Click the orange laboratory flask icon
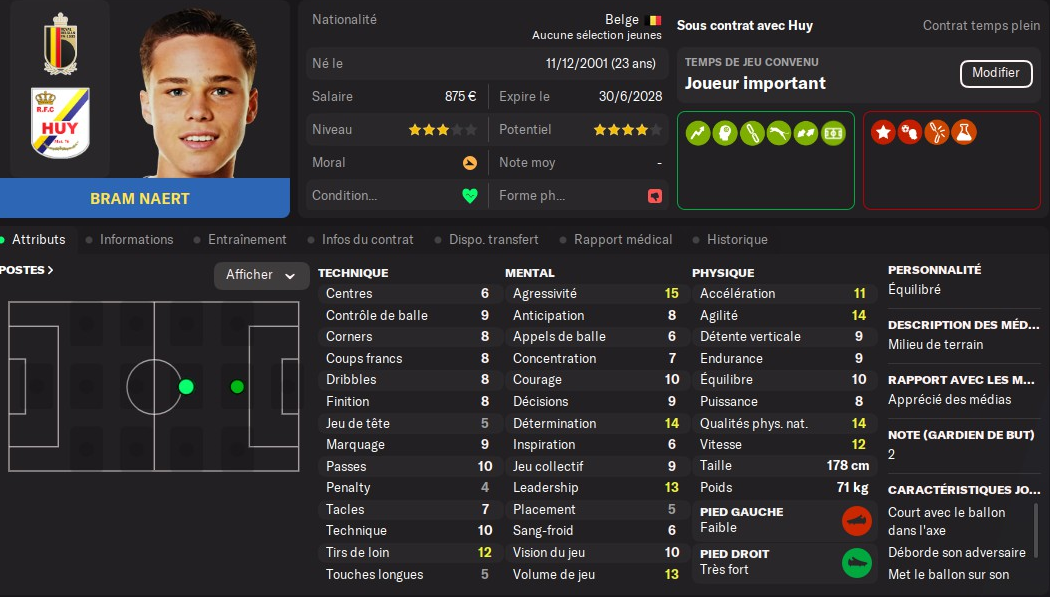The height and width of the screenshot is (597, 1050). tap(964, 132)
